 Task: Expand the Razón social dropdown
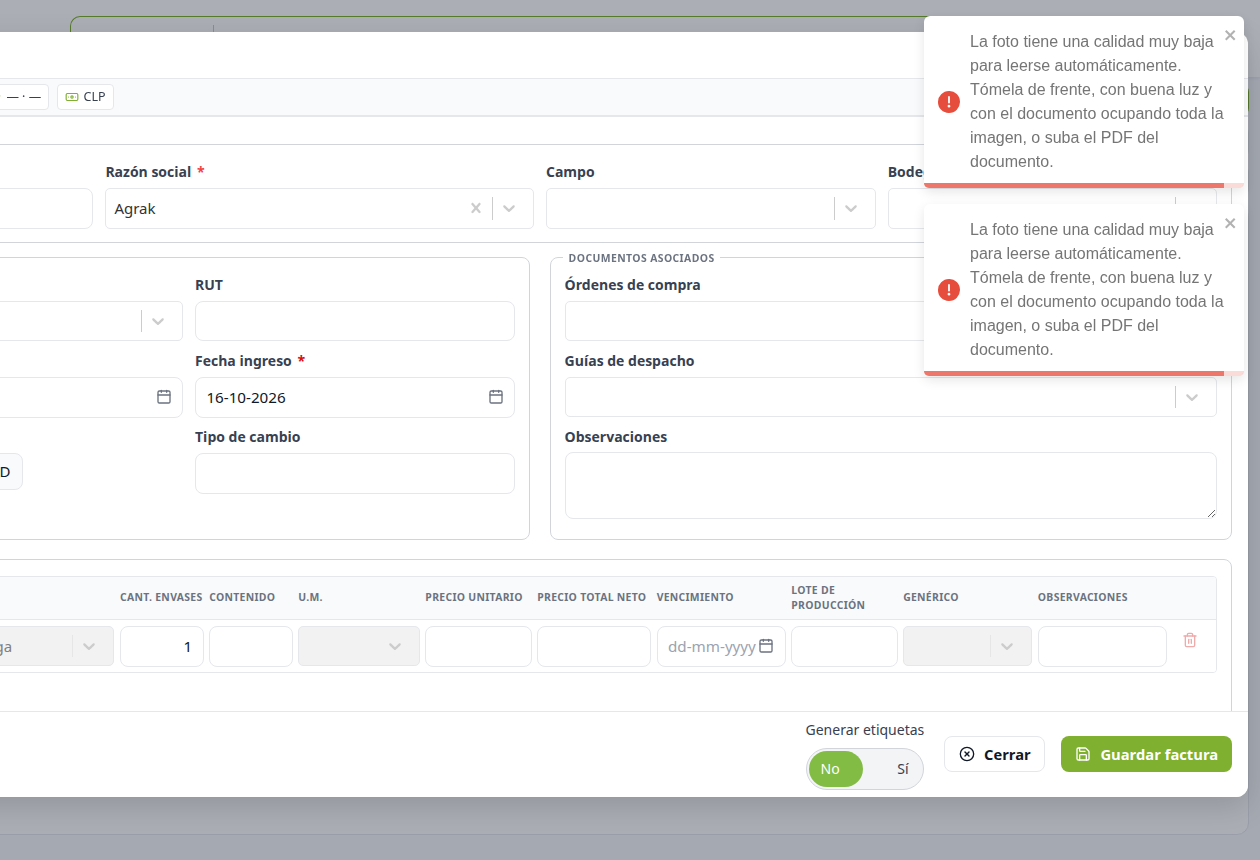pyautogui.click(x=509, y=208)
